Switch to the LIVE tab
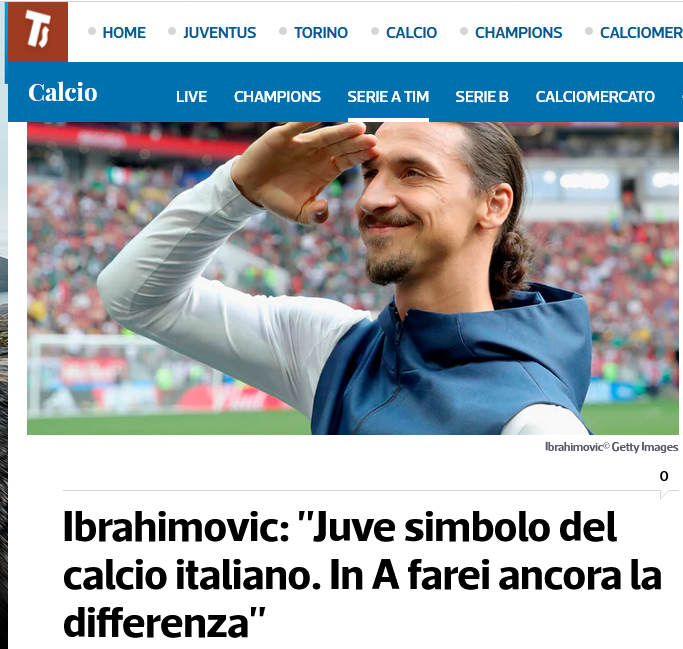Viewport: 683px width, 649px height. [x=191, y=97]
